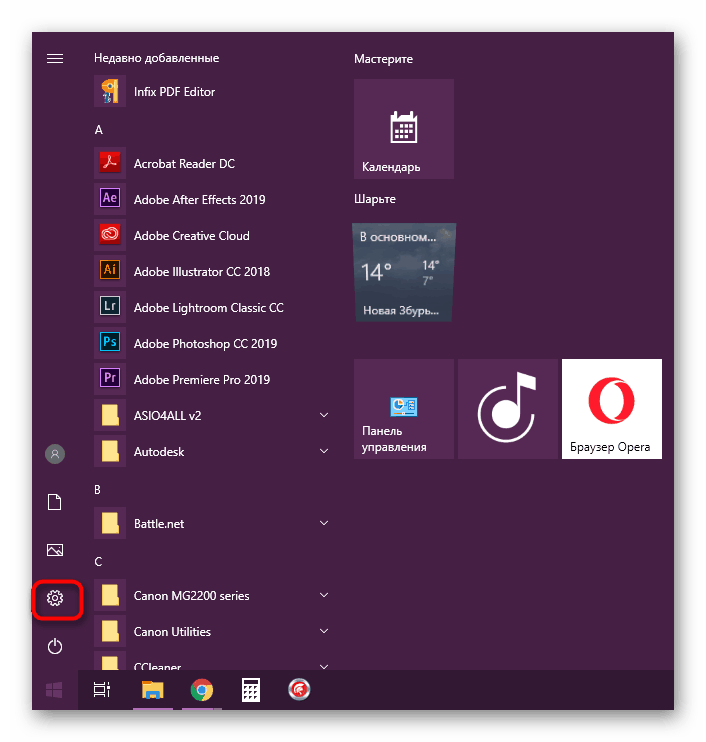Screen dimensions: 706x742
Task: Expand the ASIO4ALL v2 folder chevron
Action: coord(324,415)
